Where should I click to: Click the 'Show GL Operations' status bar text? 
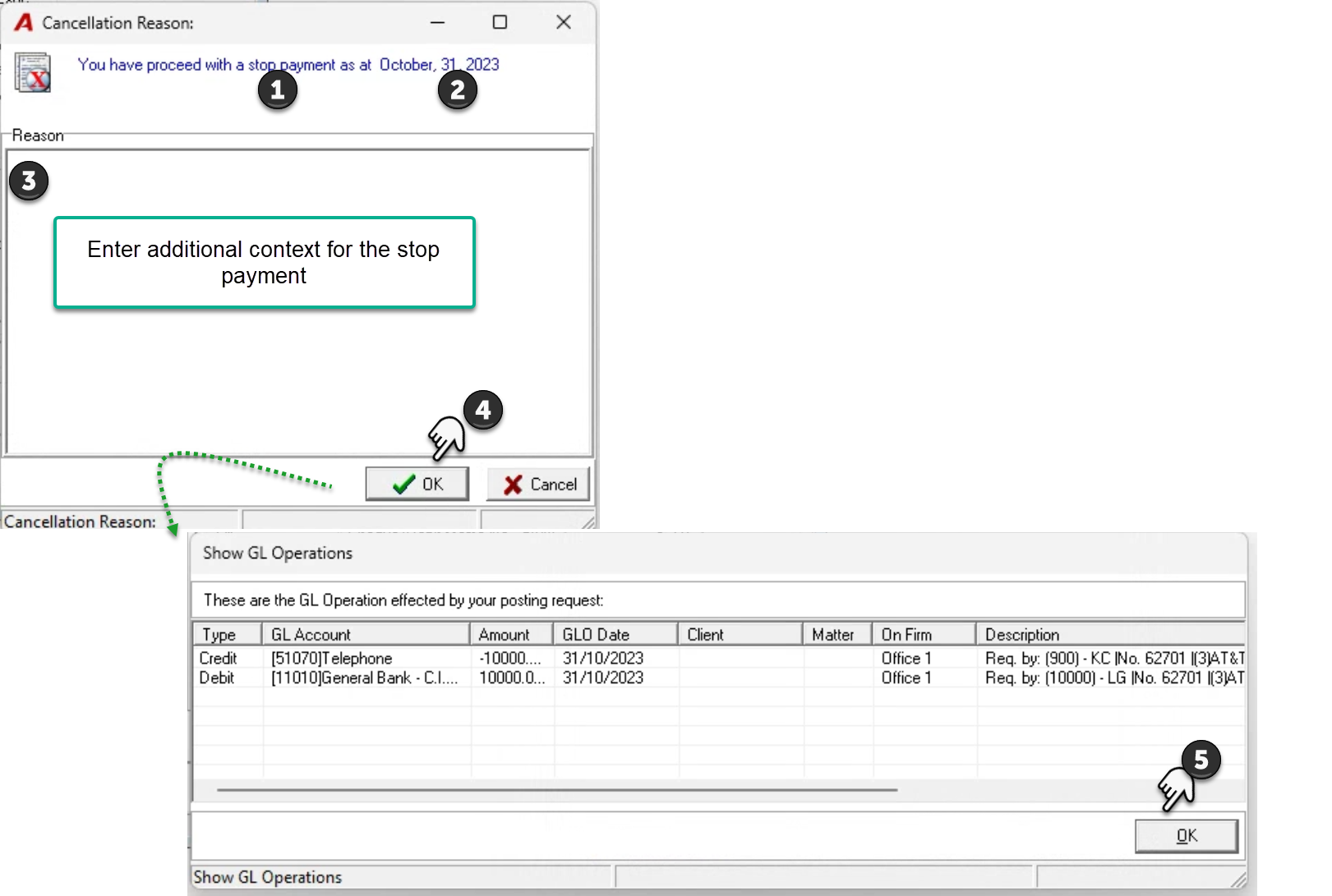267,877
